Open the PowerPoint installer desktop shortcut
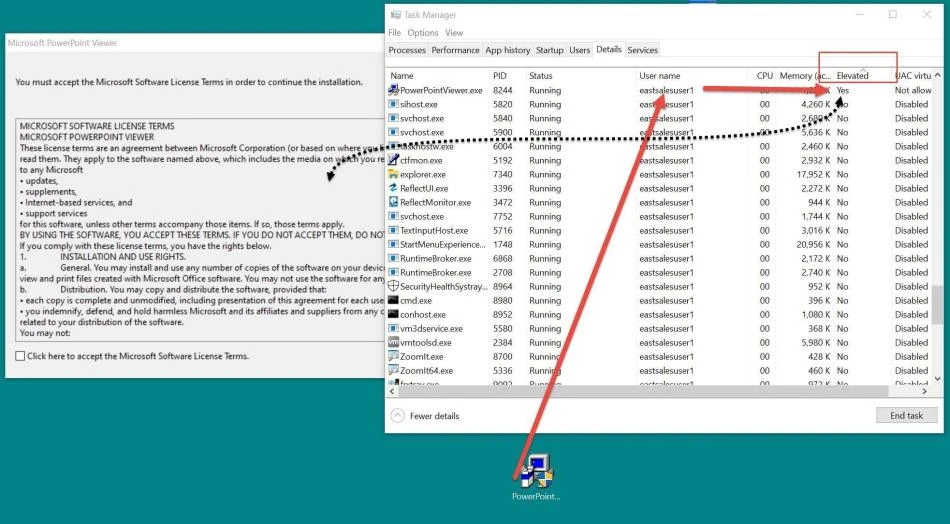950x524 pixels. pyautogui.click(x=536, y=477)
